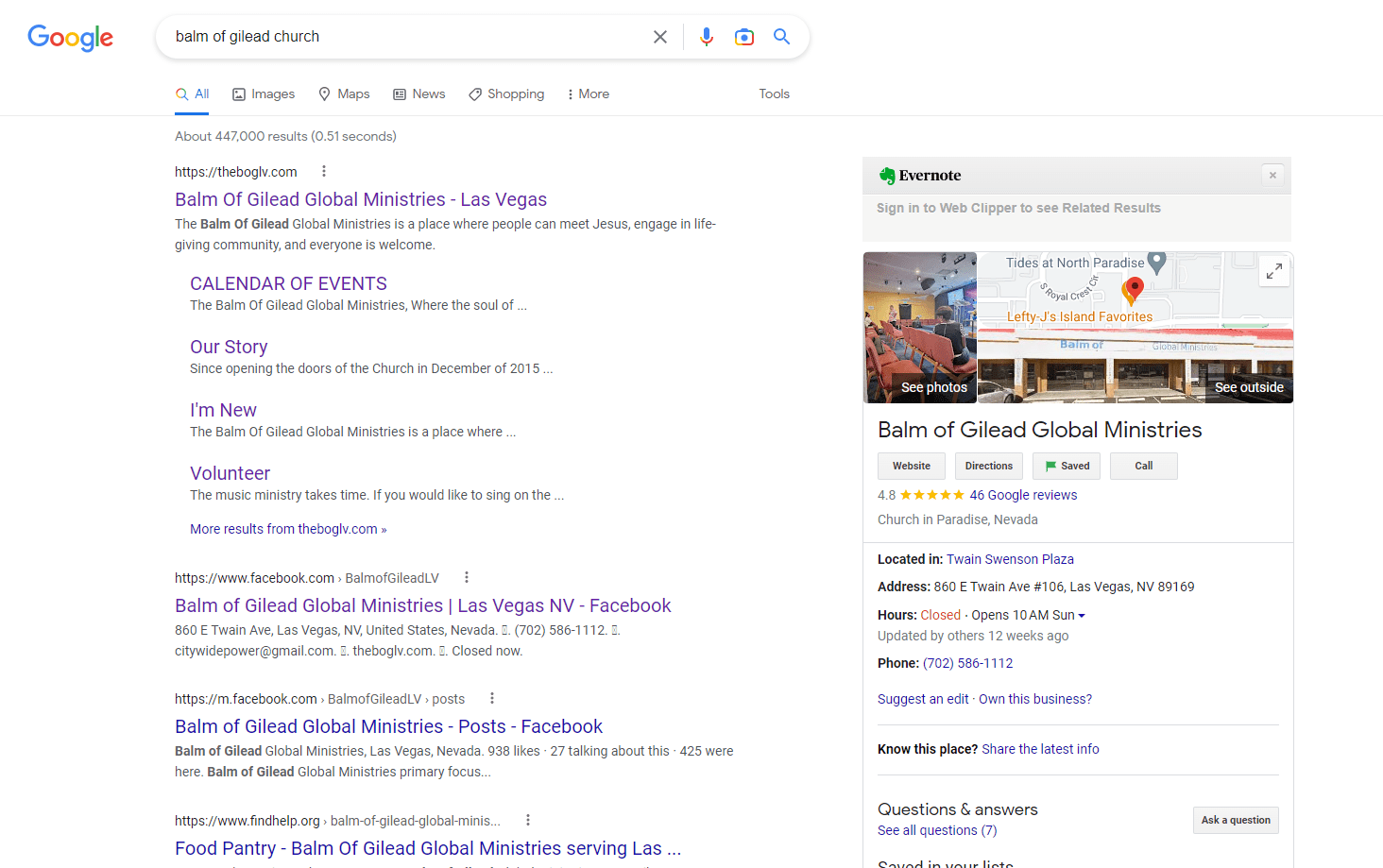Open Balm of Gilead Posts - Facebook result
1383x868 pixels.
[x=388, y=726]
